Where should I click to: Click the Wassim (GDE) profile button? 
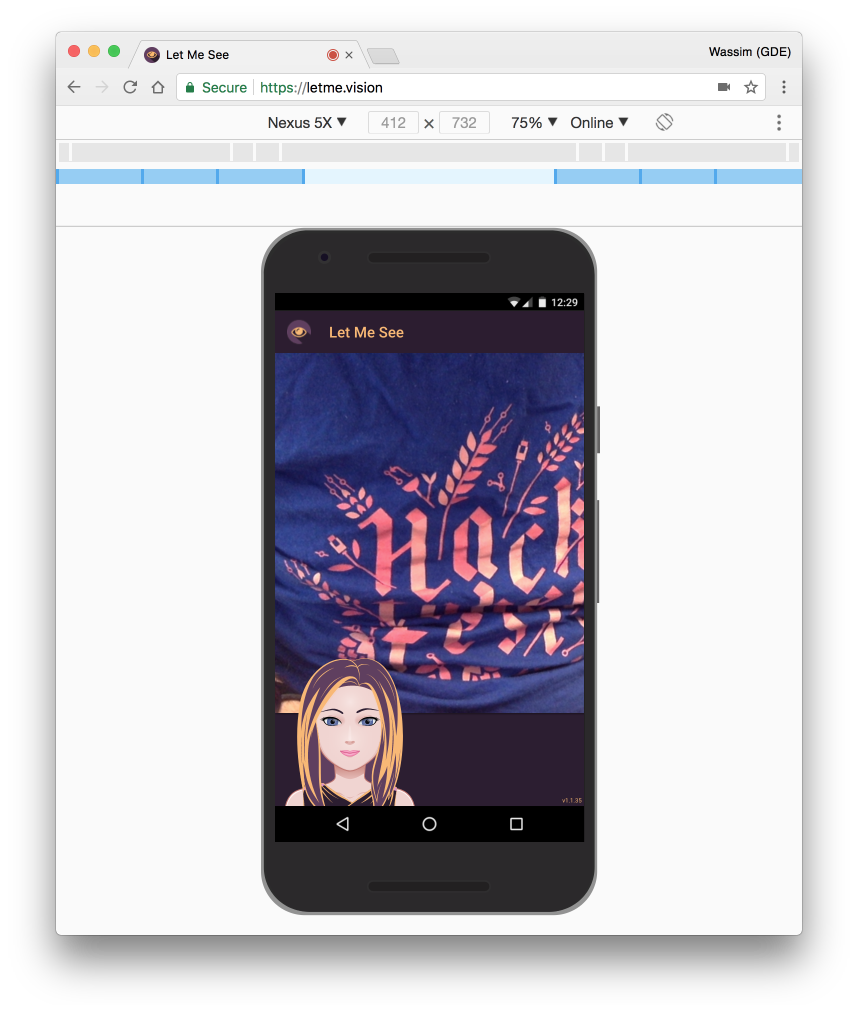pos(749,52)
